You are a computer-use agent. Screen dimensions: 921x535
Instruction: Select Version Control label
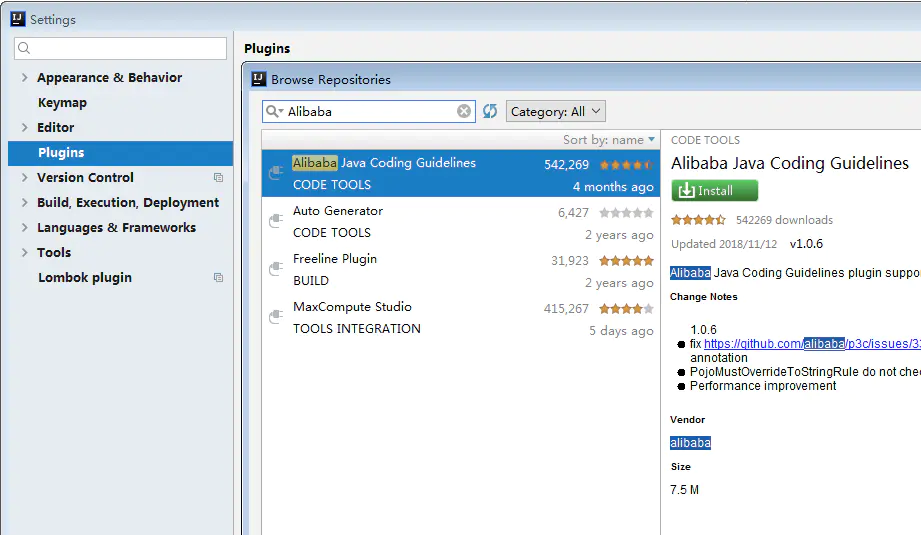tap(85, 177)
